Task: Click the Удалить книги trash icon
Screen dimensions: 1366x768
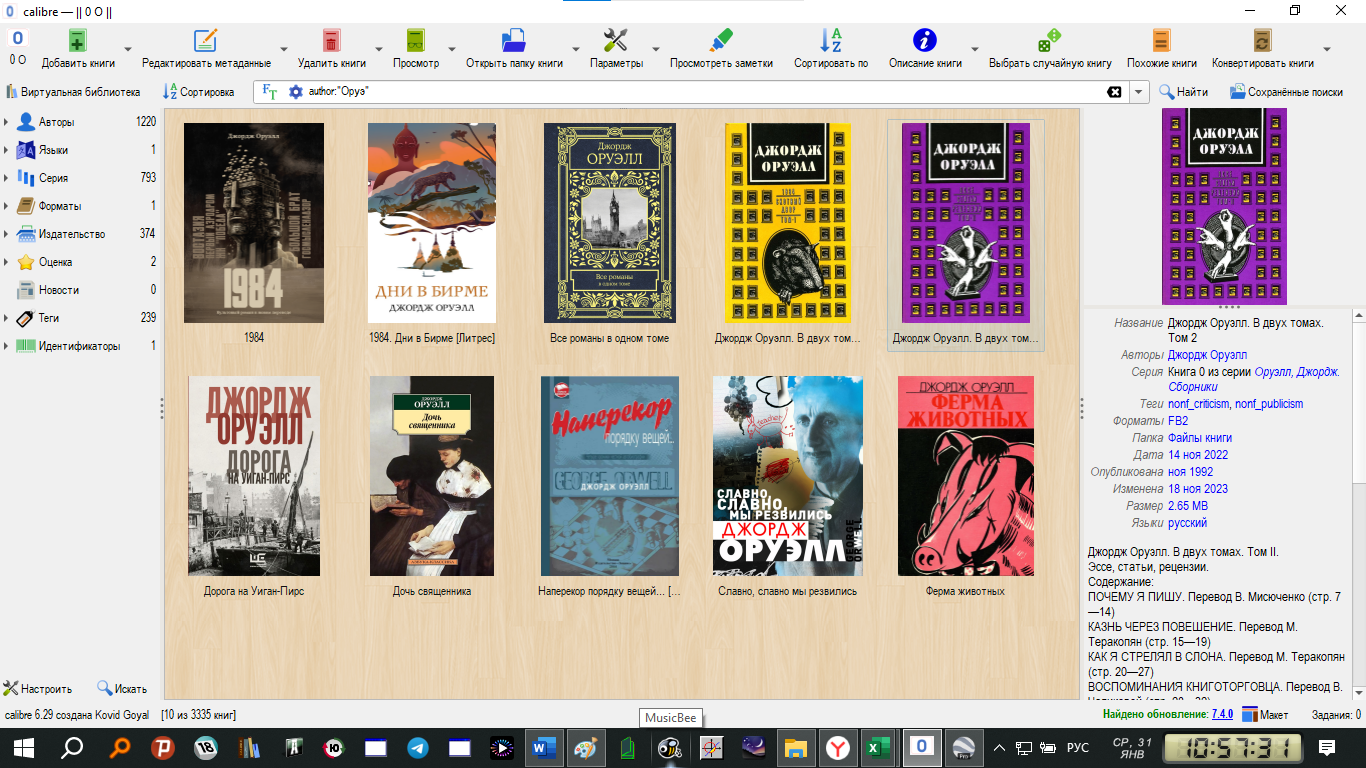Action: click(331, 40)
